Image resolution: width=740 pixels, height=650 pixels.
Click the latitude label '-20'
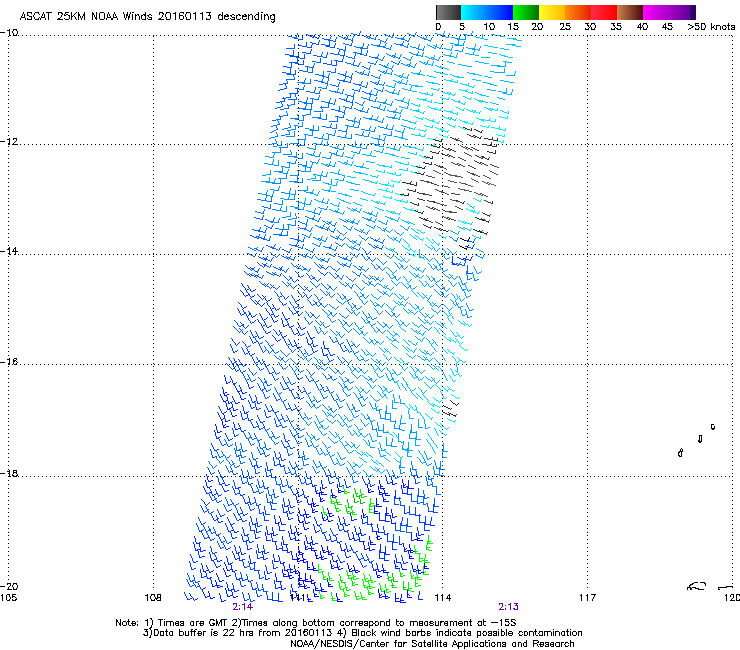(10, 586)
